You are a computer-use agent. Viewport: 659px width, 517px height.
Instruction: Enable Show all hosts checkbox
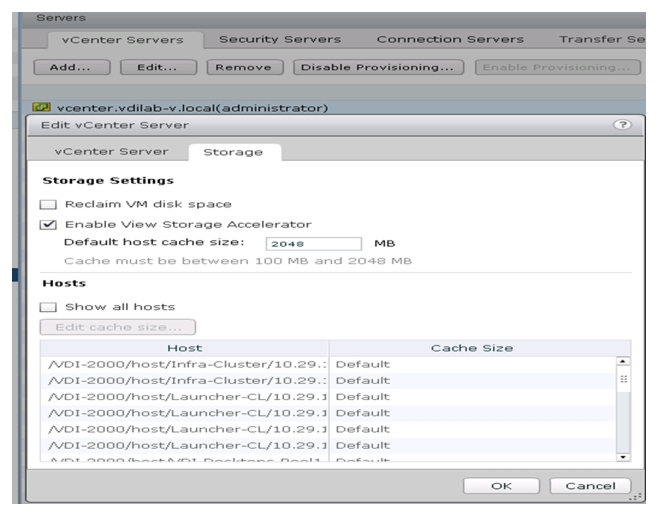click(48, 307)
